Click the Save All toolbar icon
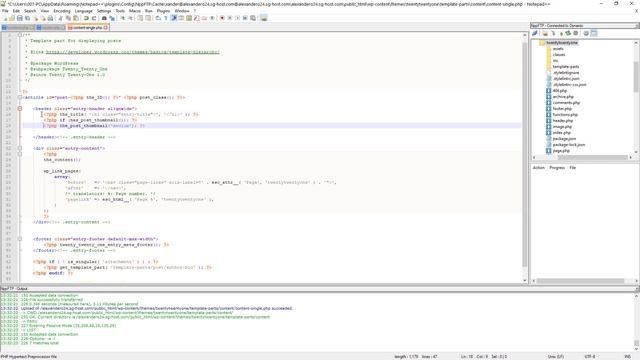The height and width of the screenshot is (360, 640). 27,18
